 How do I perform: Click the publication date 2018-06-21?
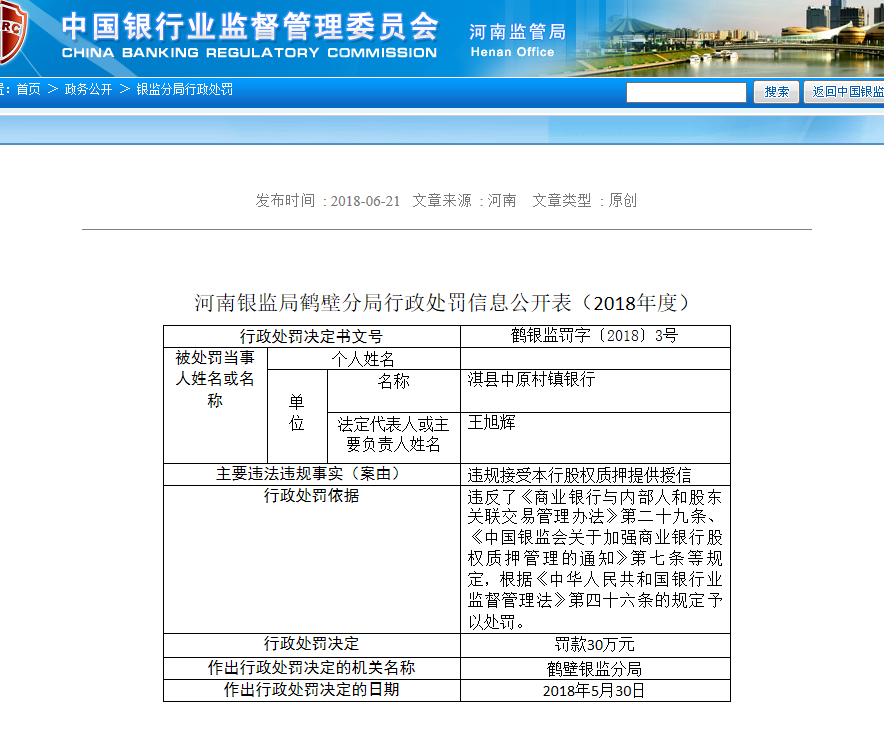pos(365,201)
